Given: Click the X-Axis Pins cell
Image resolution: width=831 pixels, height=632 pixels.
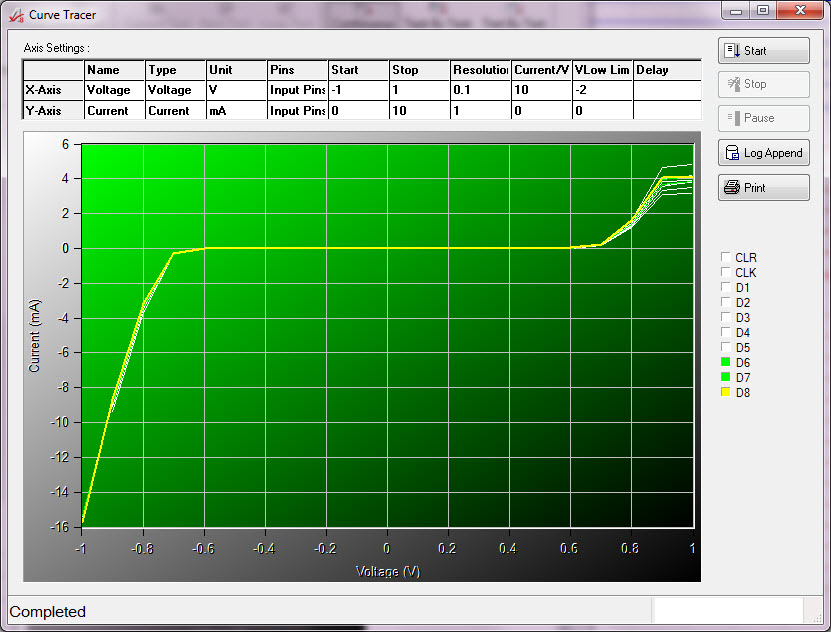Looking at the screenshot, I should click(x=297, y=90).
